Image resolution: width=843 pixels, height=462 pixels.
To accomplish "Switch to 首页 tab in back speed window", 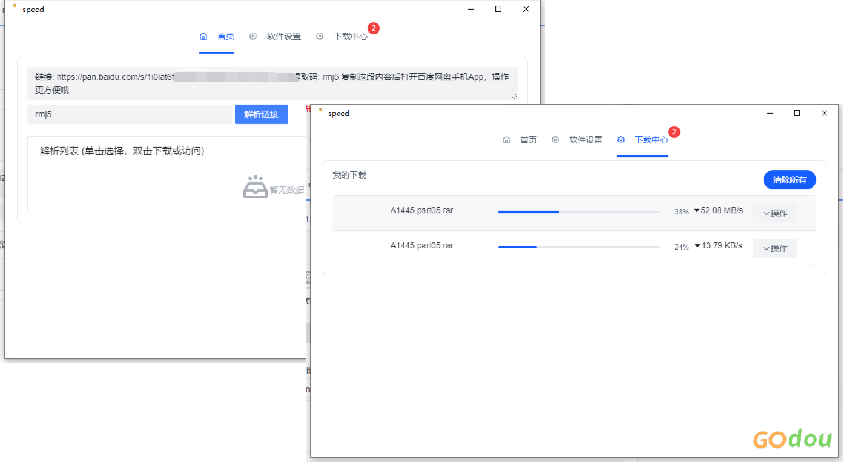I will pos(226,37).
